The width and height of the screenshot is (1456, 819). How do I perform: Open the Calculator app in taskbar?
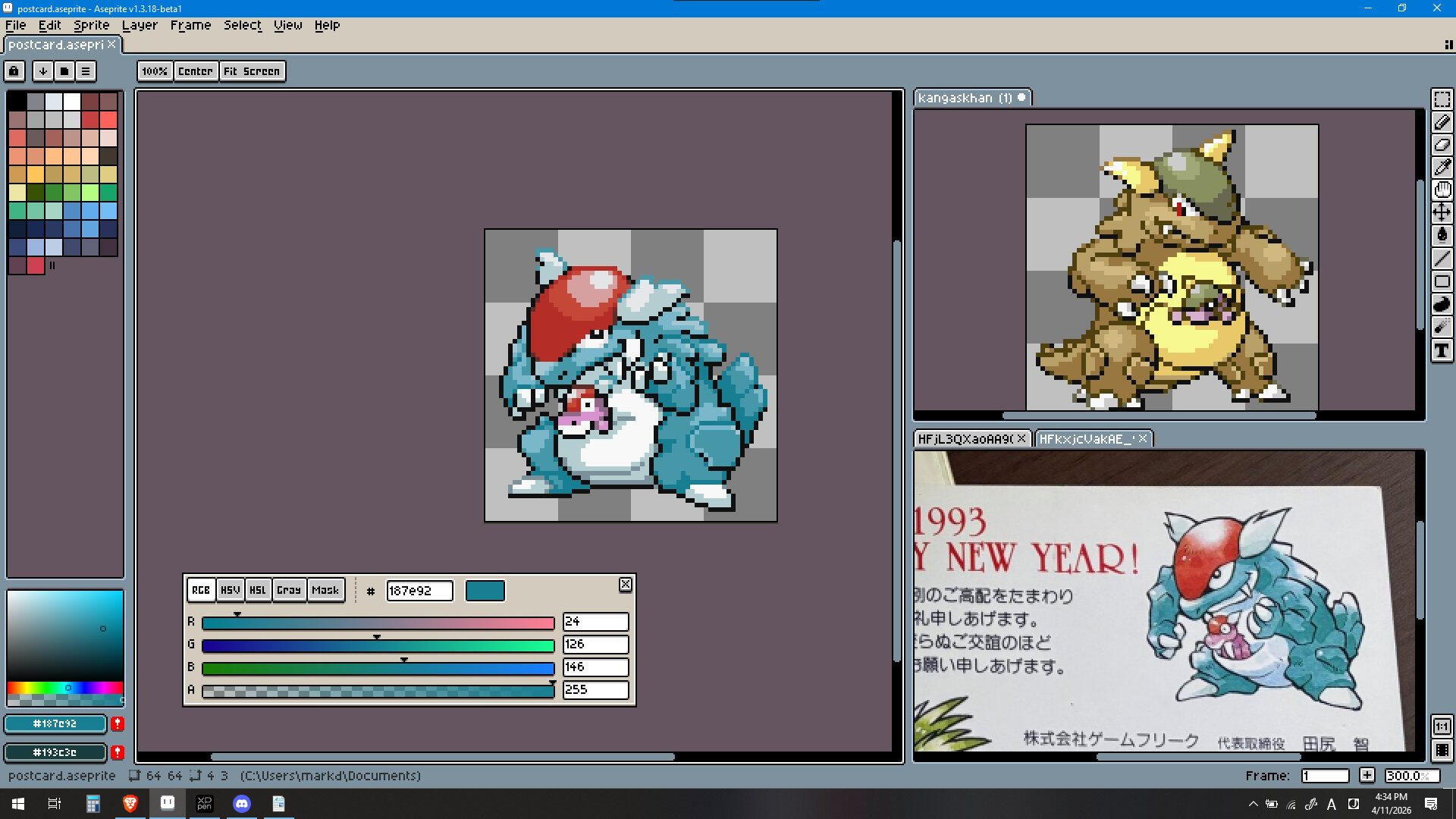[93, 804]
